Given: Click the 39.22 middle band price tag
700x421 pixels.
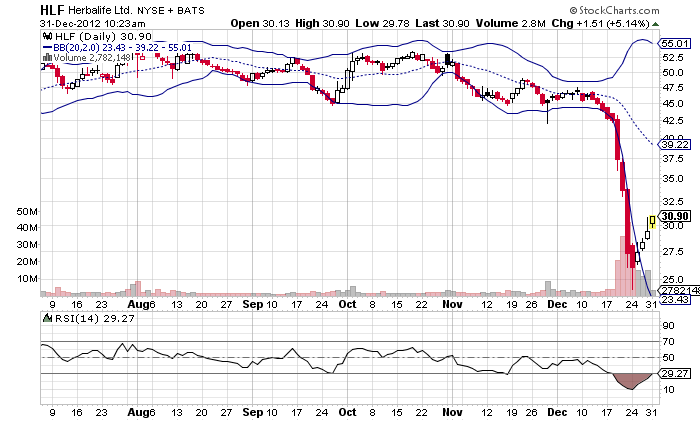Looking at the screenshot, I should pyautogui.click(x=675, y=144).
